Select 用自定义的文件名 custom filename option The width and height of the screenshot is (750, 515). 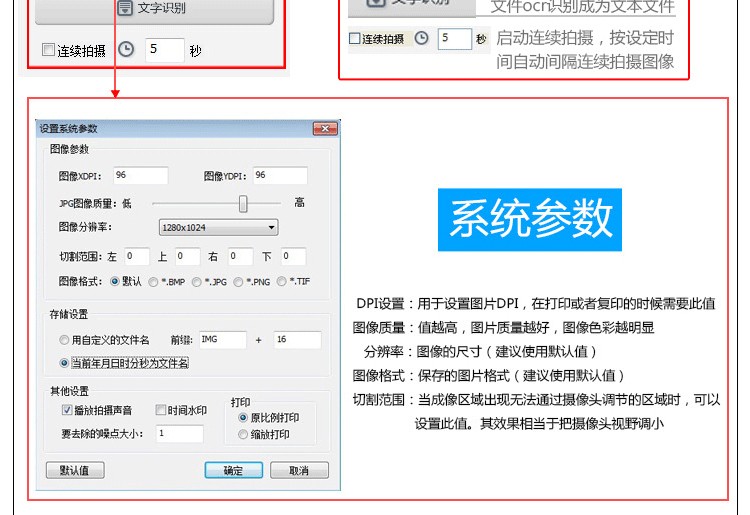(x=65, y=340)
